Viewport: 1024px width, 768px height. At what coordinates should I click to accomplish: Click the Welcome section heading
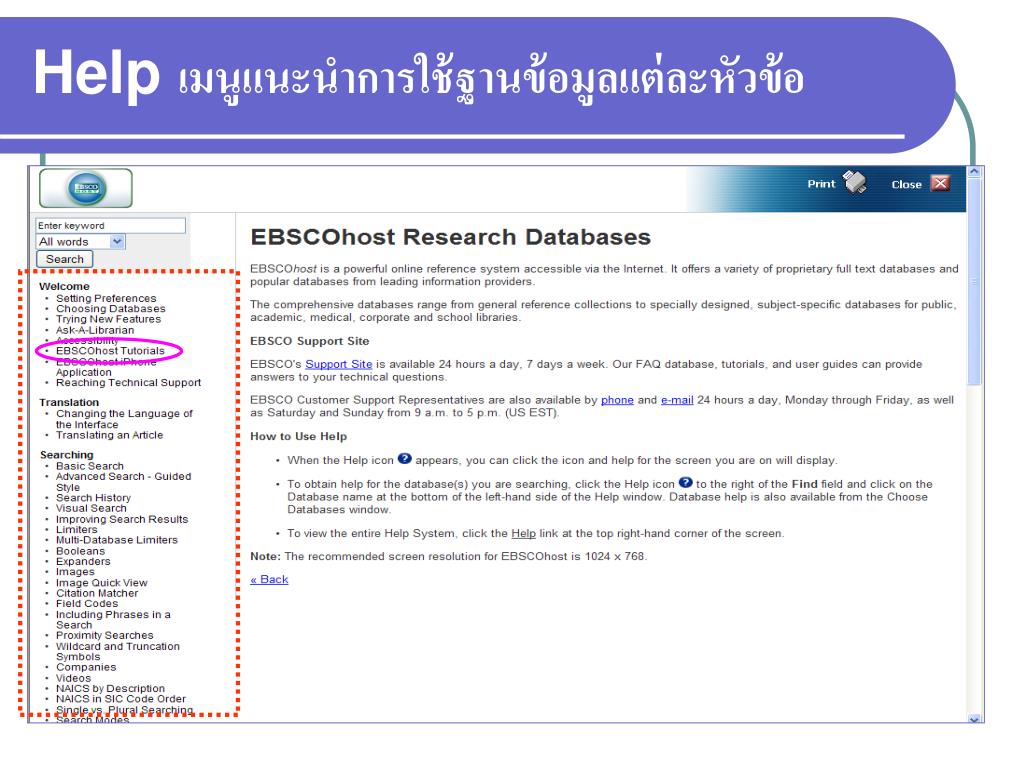[64, 287]
